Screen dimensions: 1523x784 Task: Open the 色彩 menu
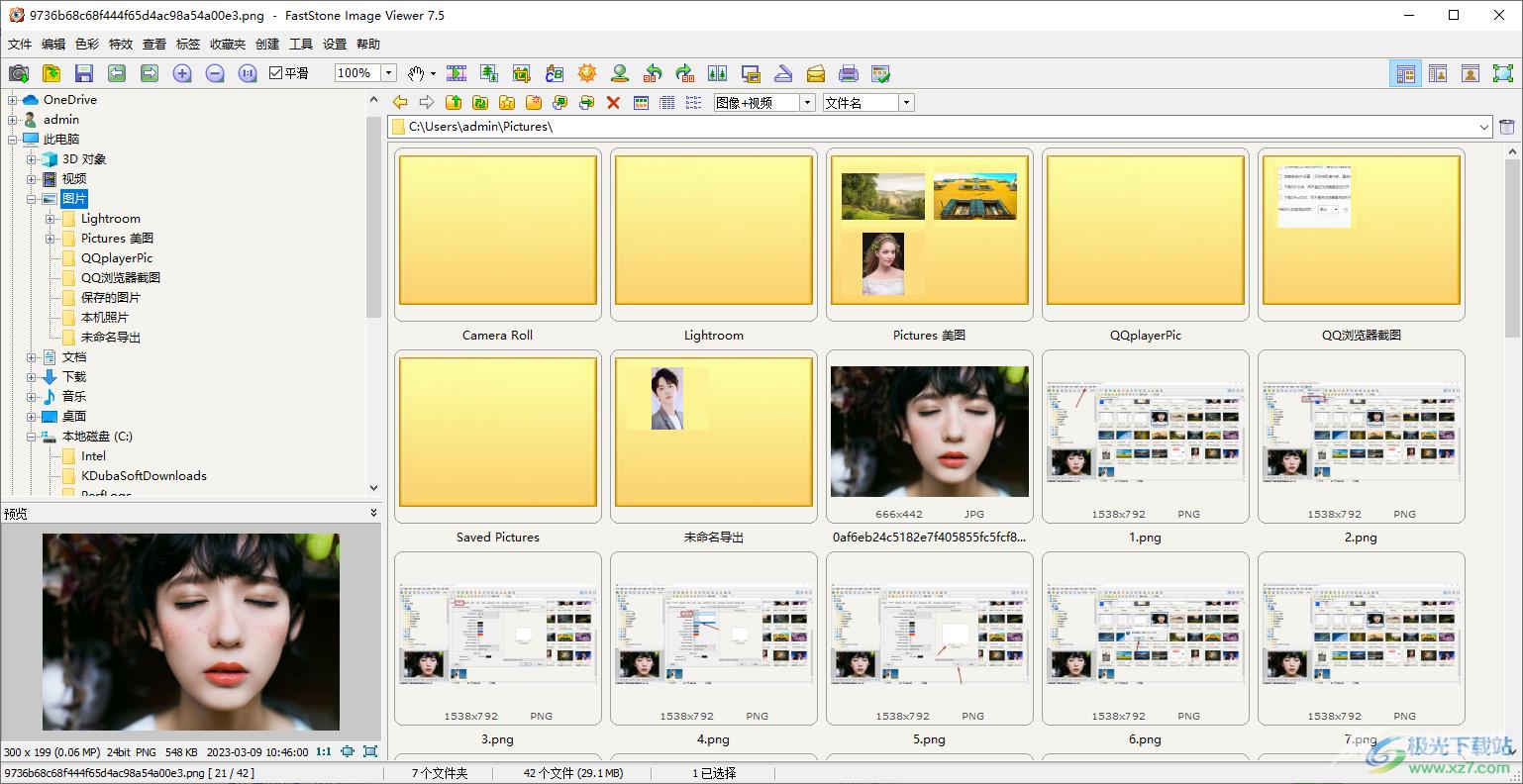pyautogui.click(x=87, y=45)
